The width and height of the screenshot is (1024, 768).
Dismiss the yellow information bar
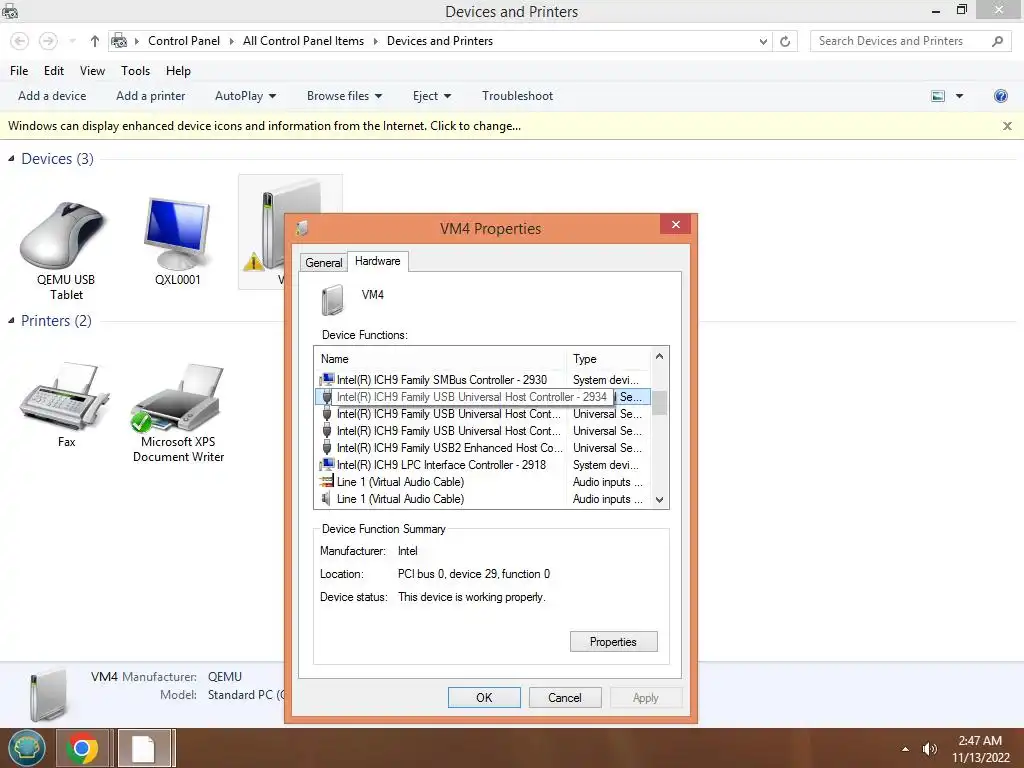1007,126
